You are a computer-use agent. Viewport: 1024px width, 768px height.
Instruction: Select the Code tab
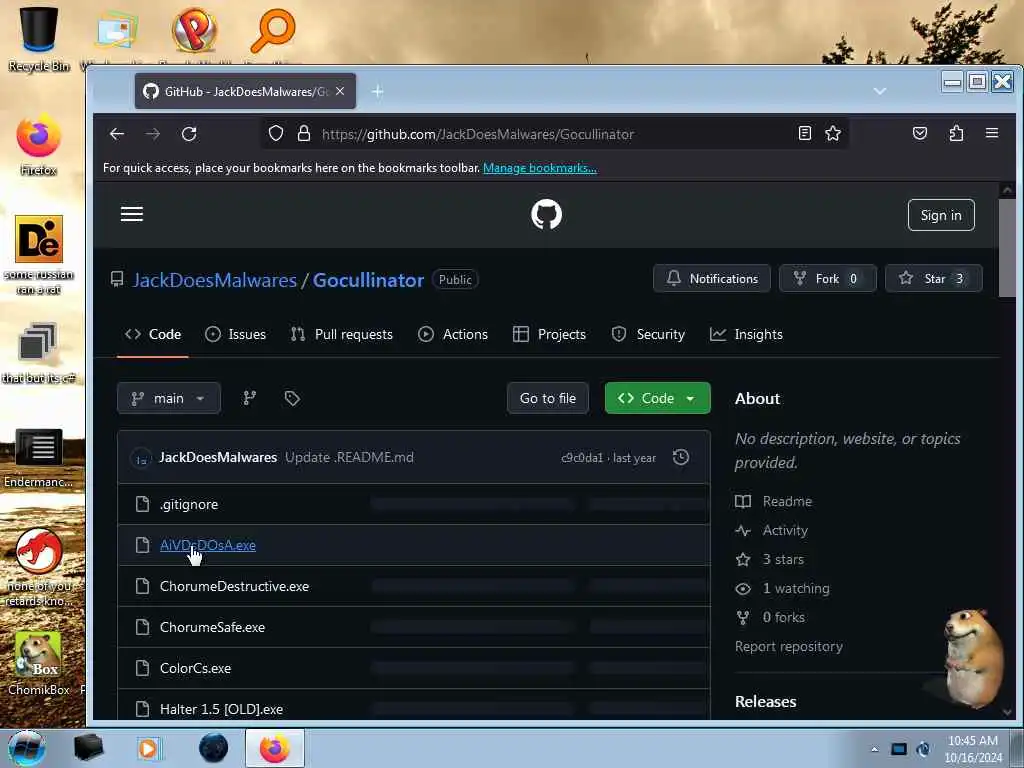153,334
